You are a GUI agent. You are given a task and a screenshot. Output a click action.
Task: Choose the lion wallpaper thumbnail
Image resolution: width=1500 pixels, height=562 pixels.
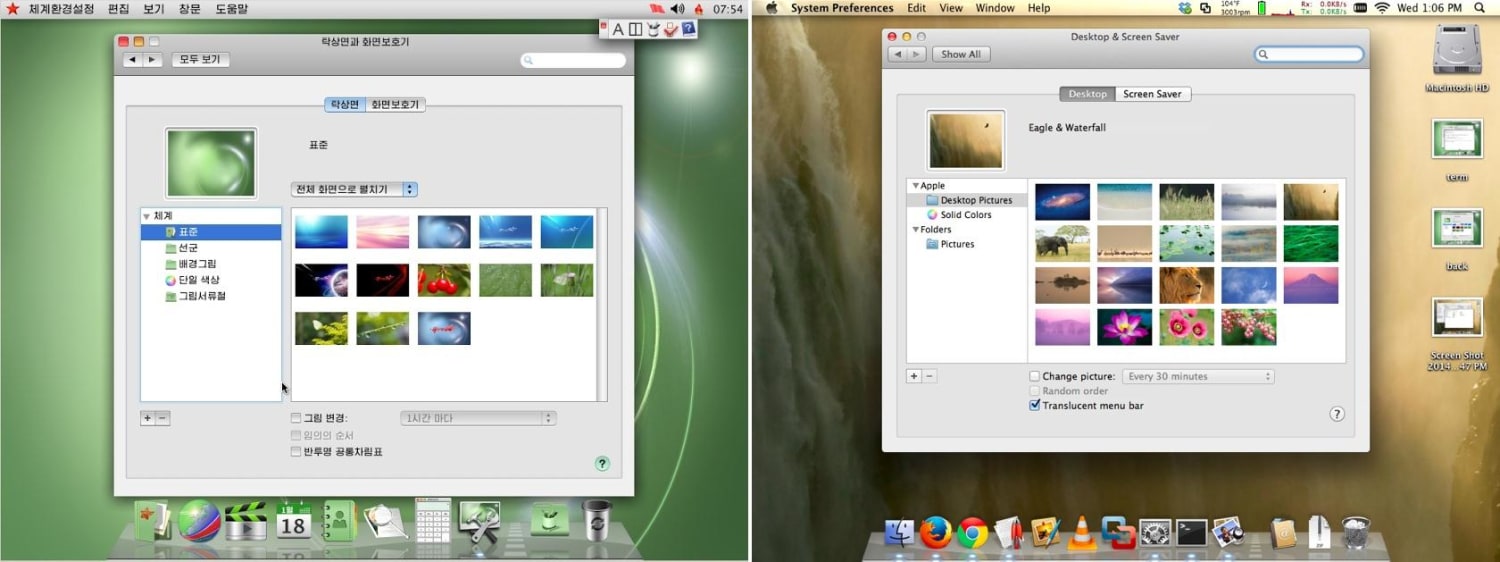click(1186, 285)
